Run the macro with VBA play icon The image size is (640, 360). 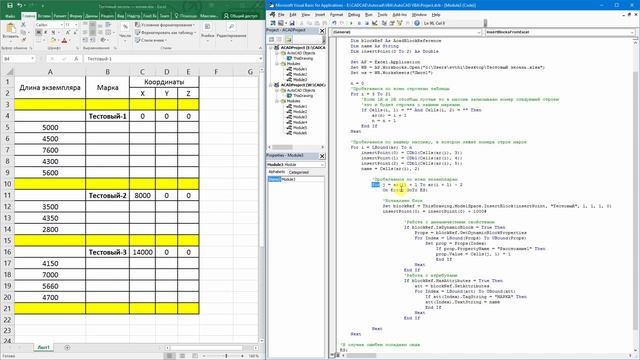pyautogui.click(x=351, y=23)
